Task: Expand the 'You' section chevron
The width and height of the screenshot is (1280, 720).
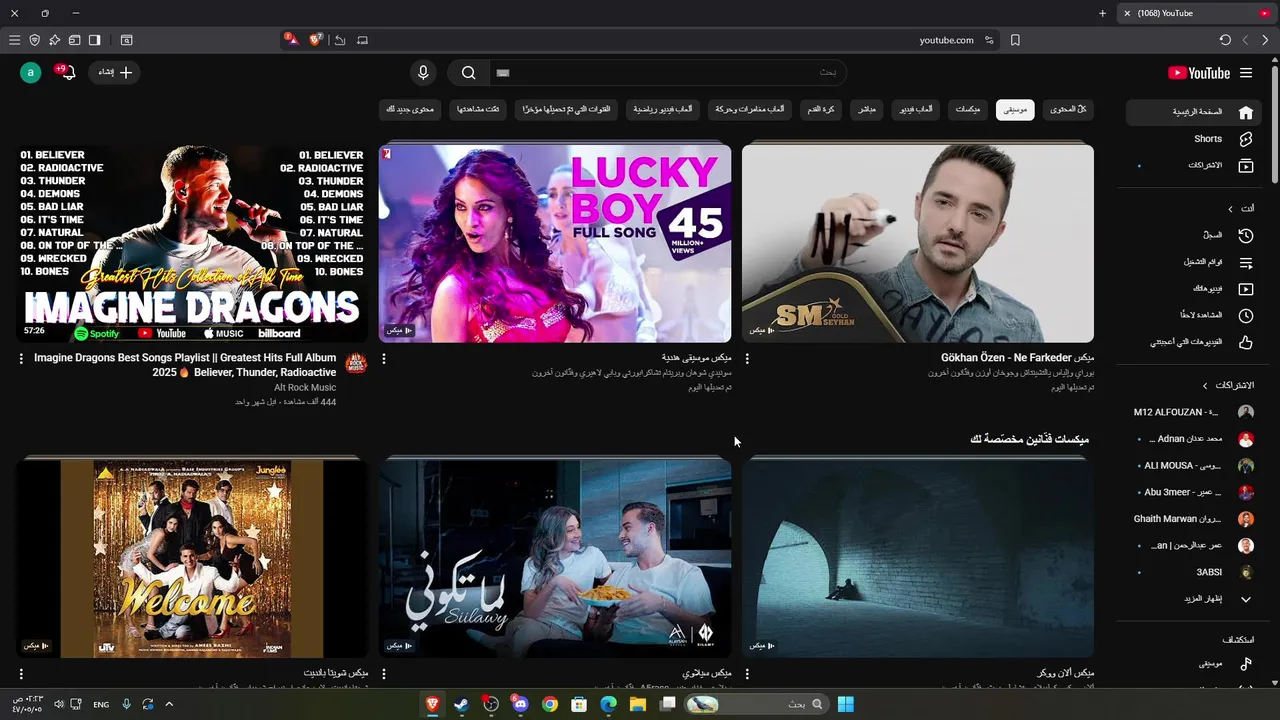Action: click(1231, 209)
